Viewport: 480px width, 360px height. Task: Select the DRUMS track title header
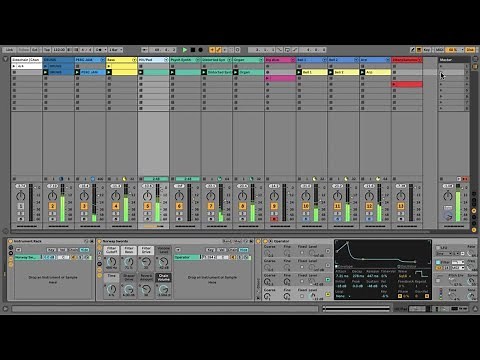pyautogui.click(x=58, y=60)
